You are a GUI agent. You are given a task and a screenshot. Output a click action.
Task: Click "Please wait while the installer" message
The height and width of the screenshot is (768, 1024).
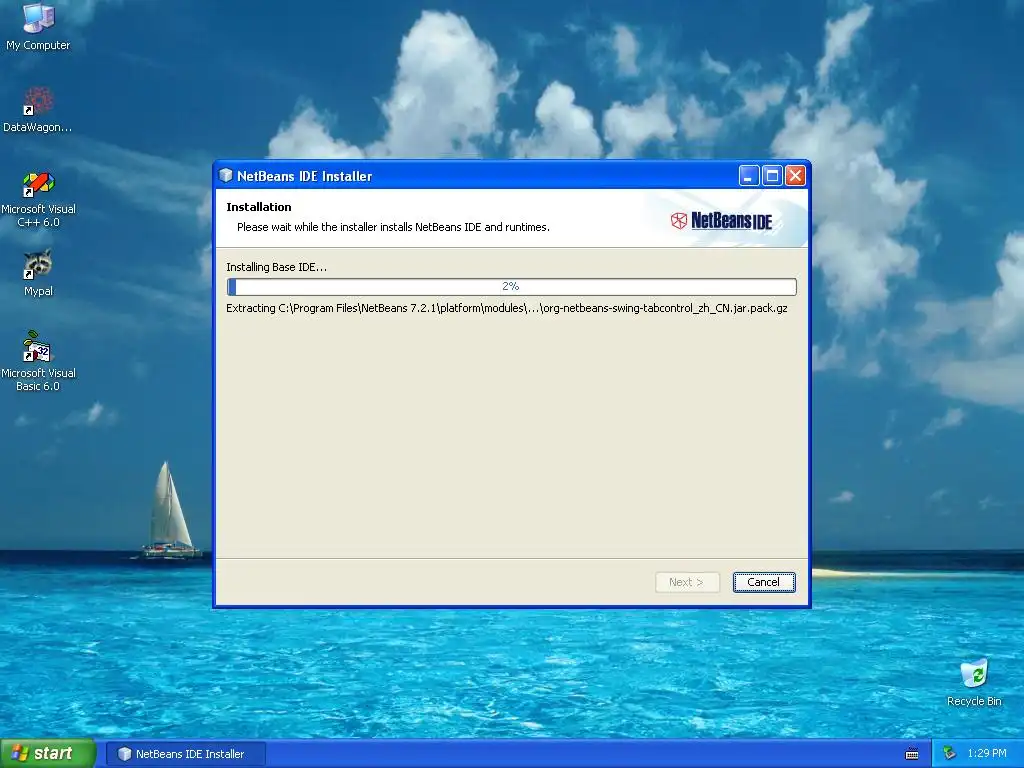(x=393, y=227)
